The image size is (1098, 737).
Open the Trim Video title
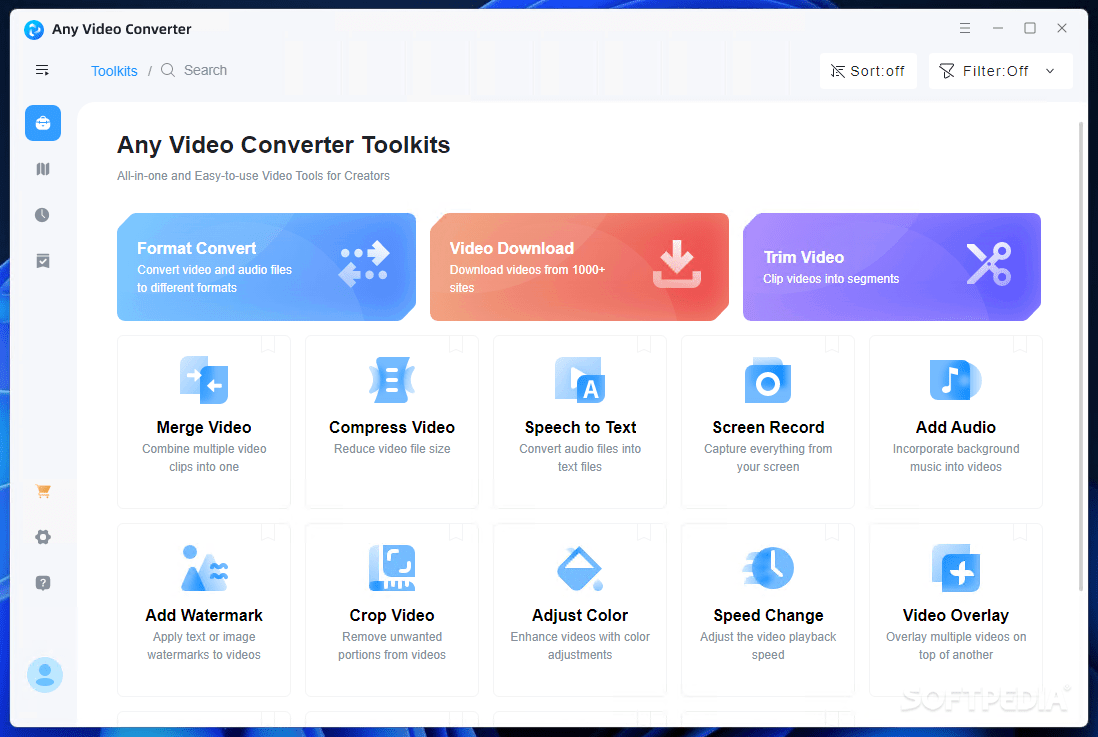tap(804, 257)
